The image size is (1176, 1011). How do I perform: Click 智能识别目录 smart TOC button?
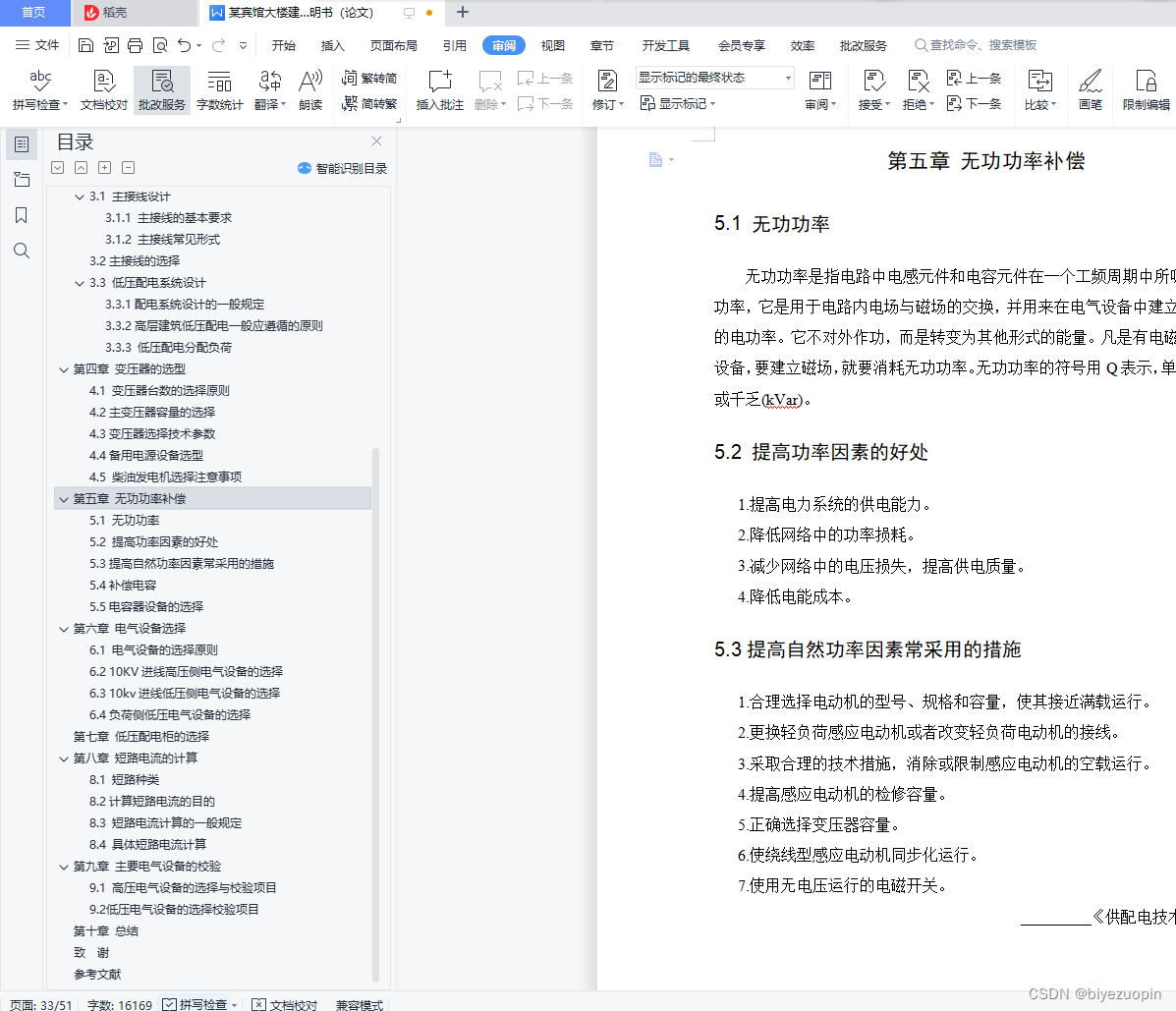(343, 168)
